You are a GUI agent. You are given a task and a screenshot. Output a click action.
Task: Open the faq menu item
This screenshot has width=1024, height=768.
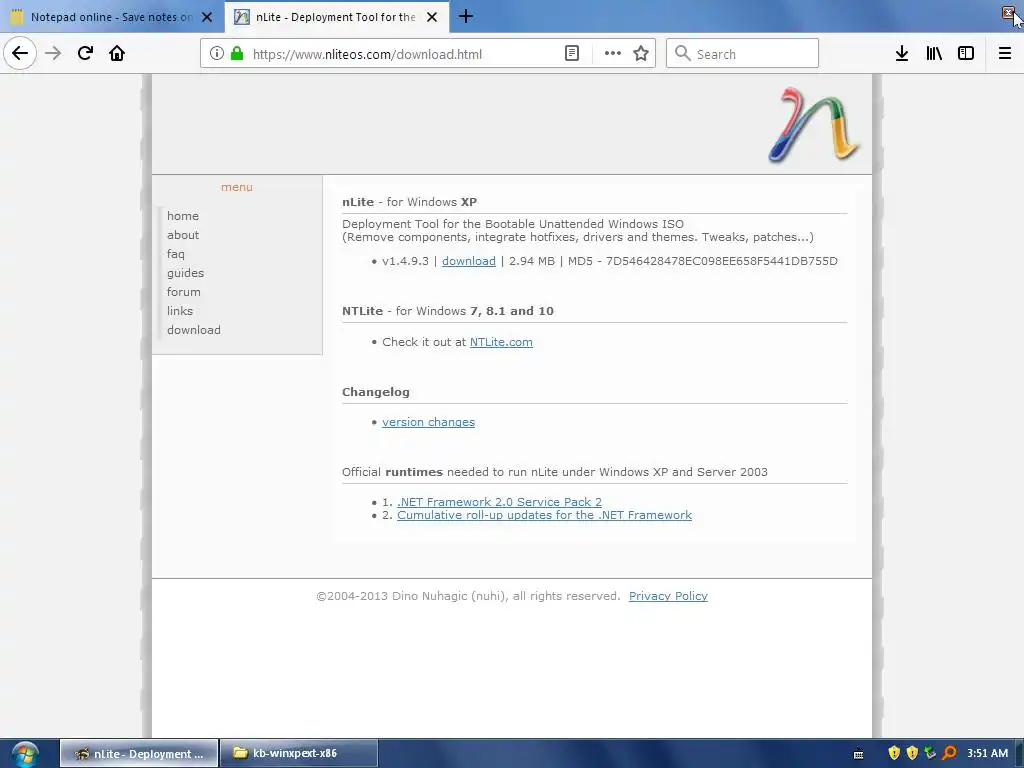(x=176, y=254)
